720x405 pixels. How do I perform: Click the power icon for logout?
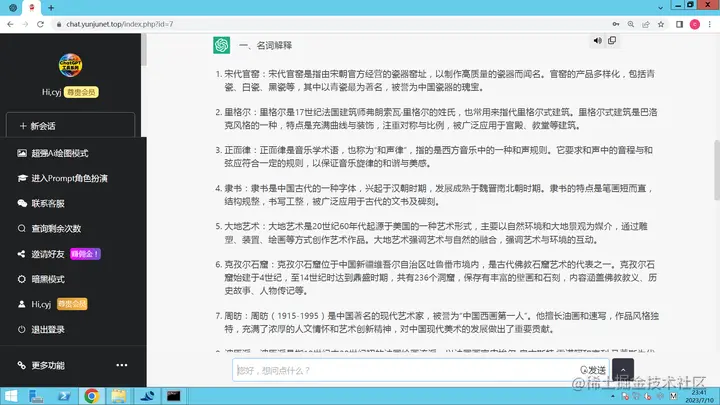coord(22,329)
